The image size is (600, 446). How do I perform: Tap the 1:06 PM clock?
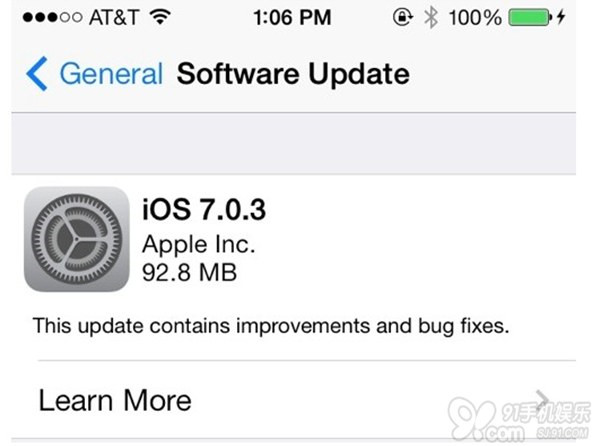pos(292,18)
